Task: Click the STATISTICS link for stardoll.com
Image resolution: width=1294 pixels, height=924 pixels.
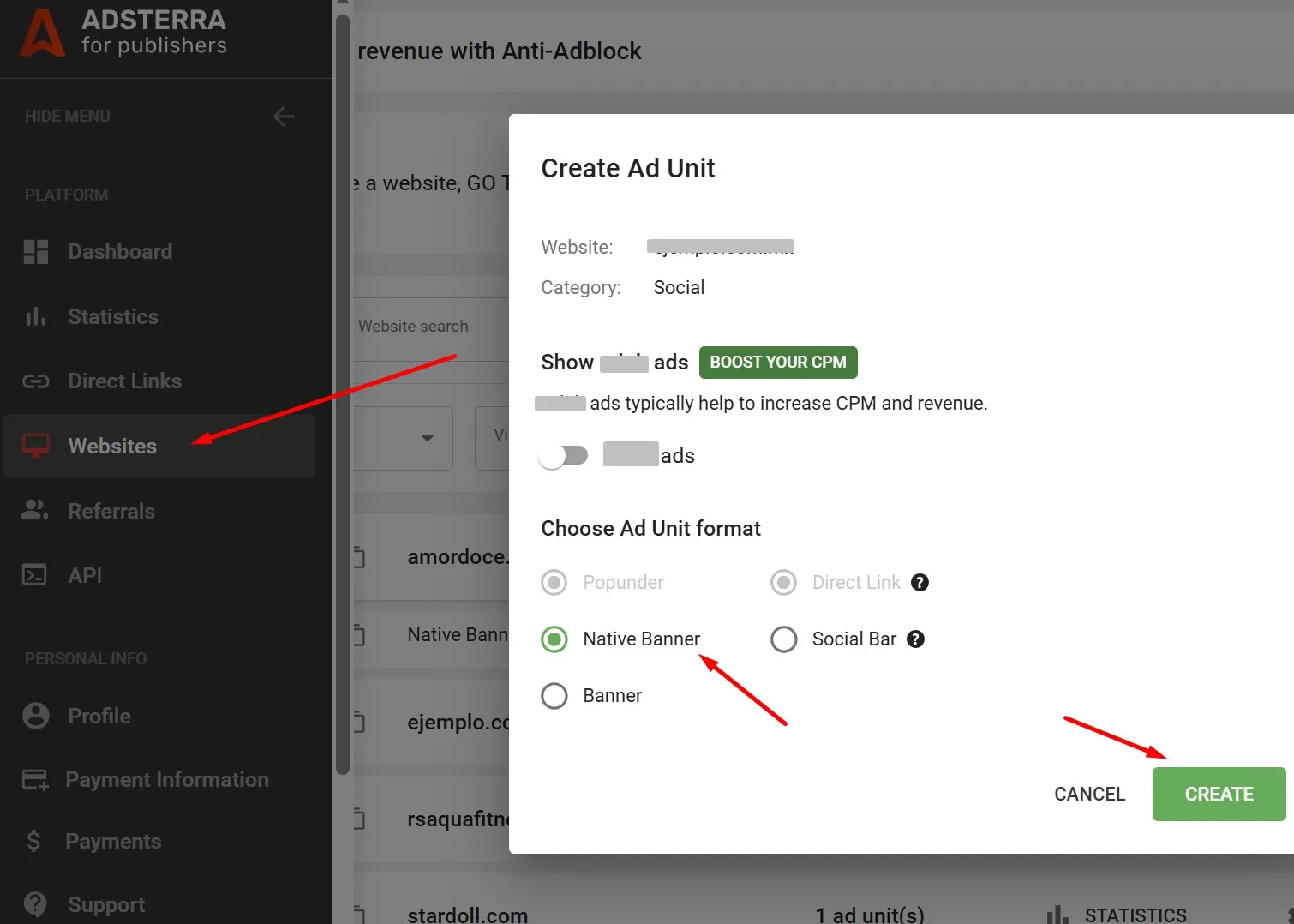Action: 1135,915
